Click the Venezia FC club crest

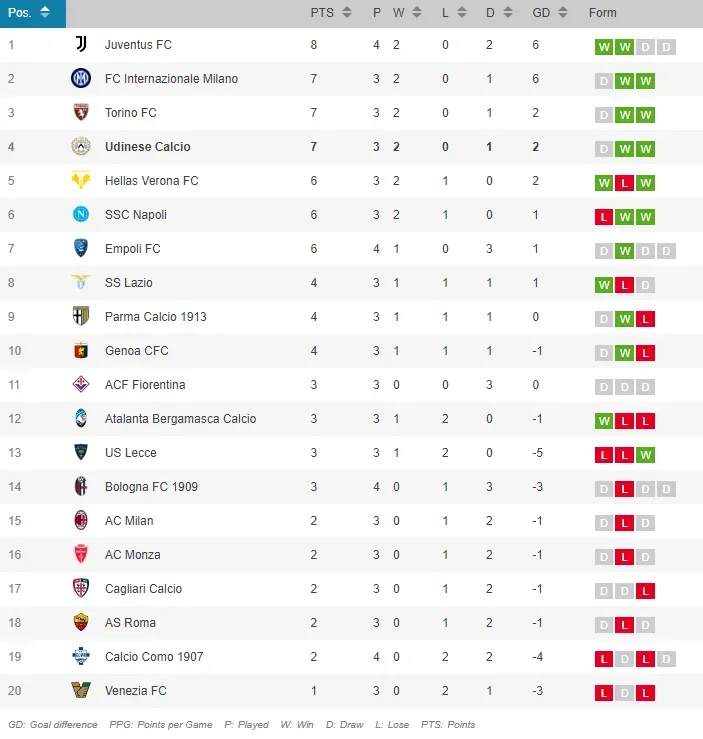[81, 691]
